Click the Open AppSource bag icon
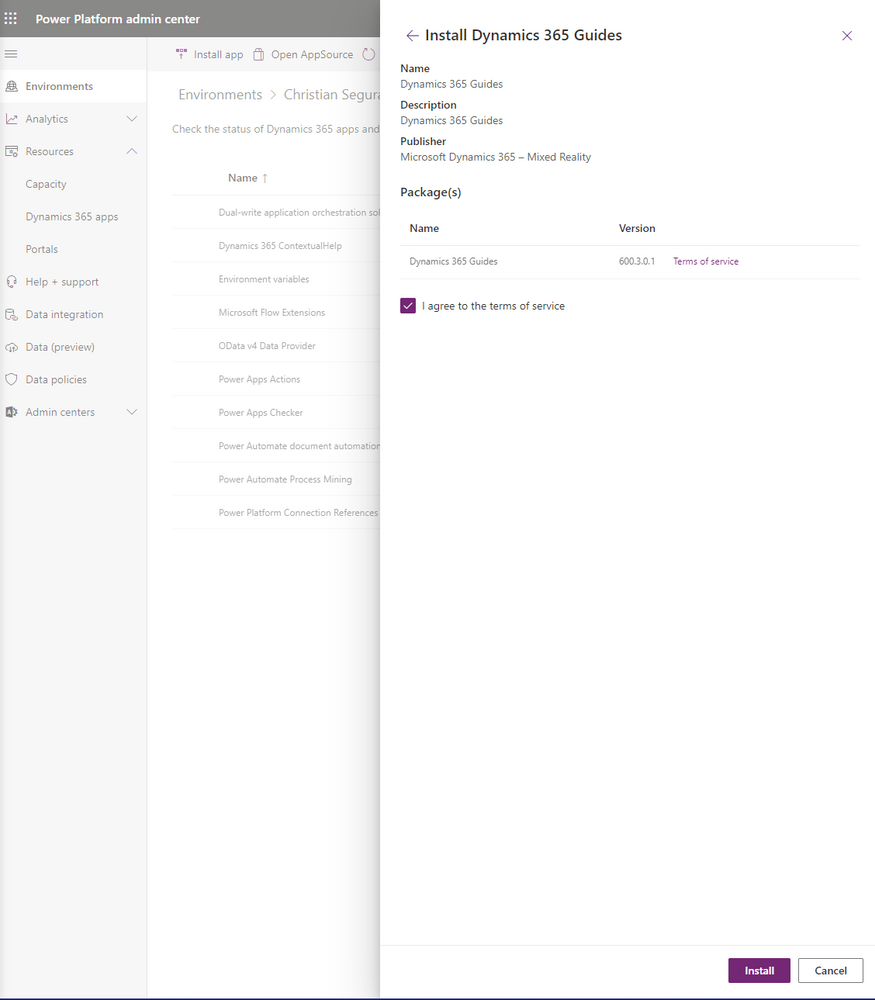This screenshot has height=1000, width=875. [x=258, y=54]
